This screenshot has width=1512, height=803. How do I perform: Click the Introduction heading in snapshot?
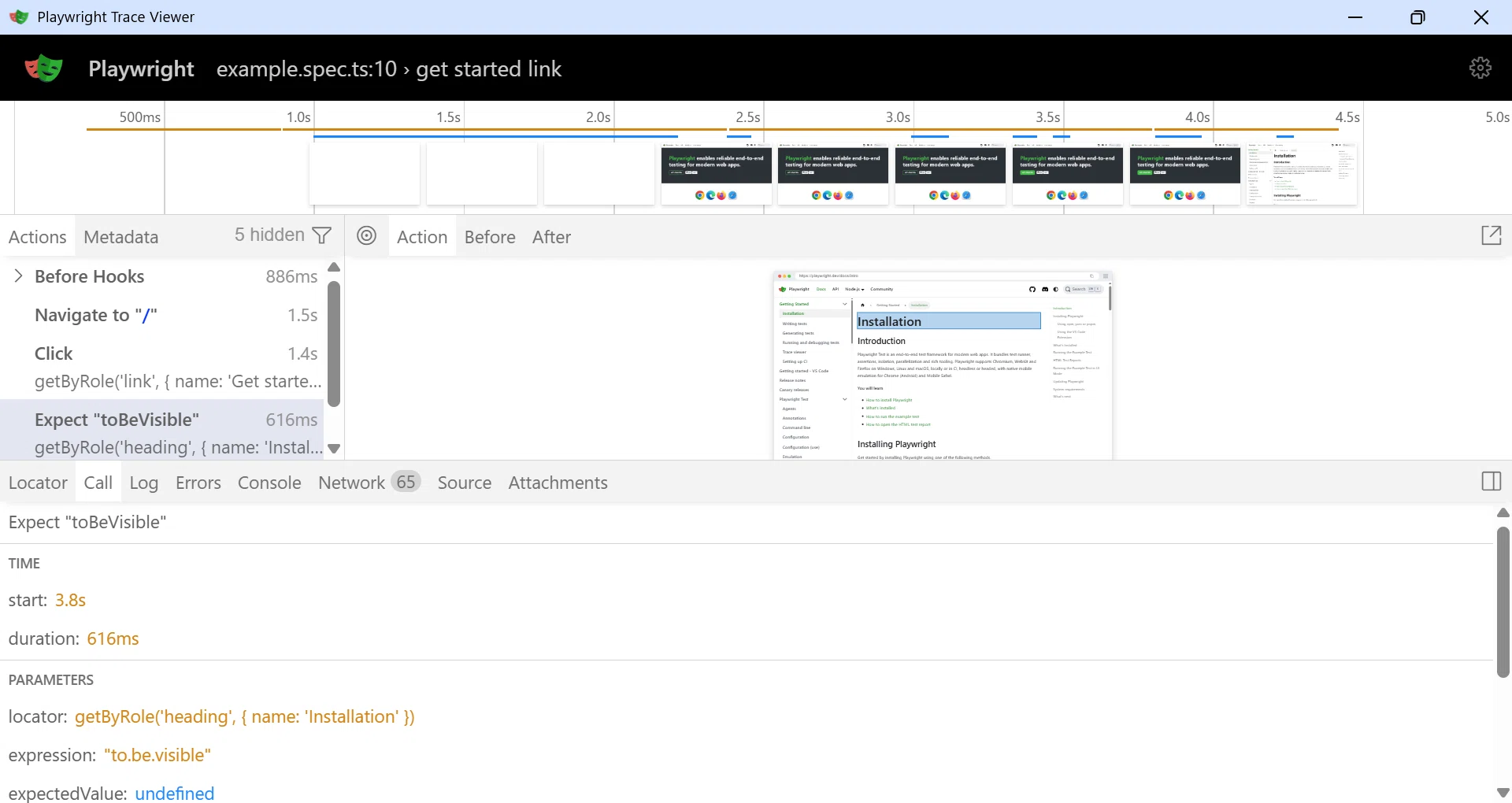(881, 341)
